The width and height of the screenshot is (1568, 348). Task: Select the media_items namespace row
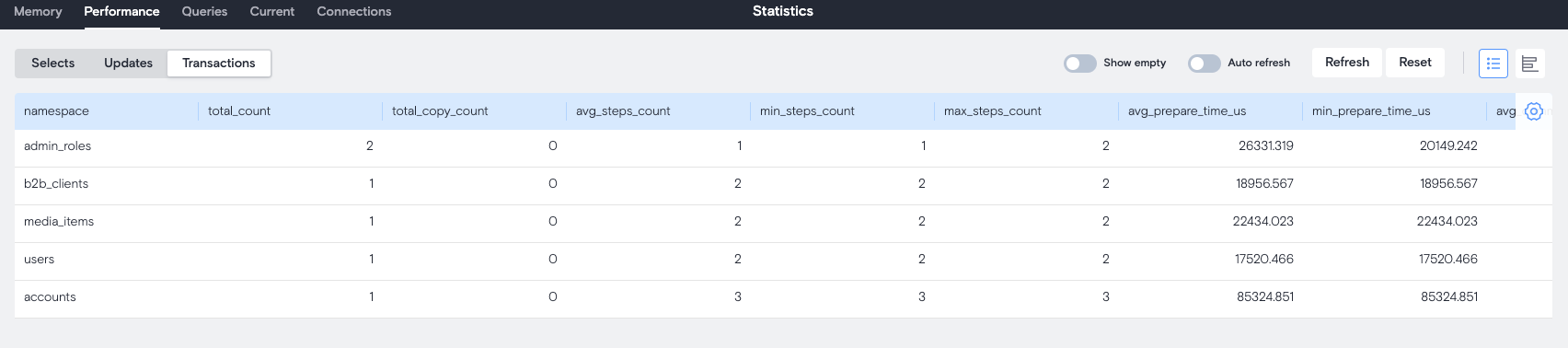pyautogui.click(x=783, y=222)
